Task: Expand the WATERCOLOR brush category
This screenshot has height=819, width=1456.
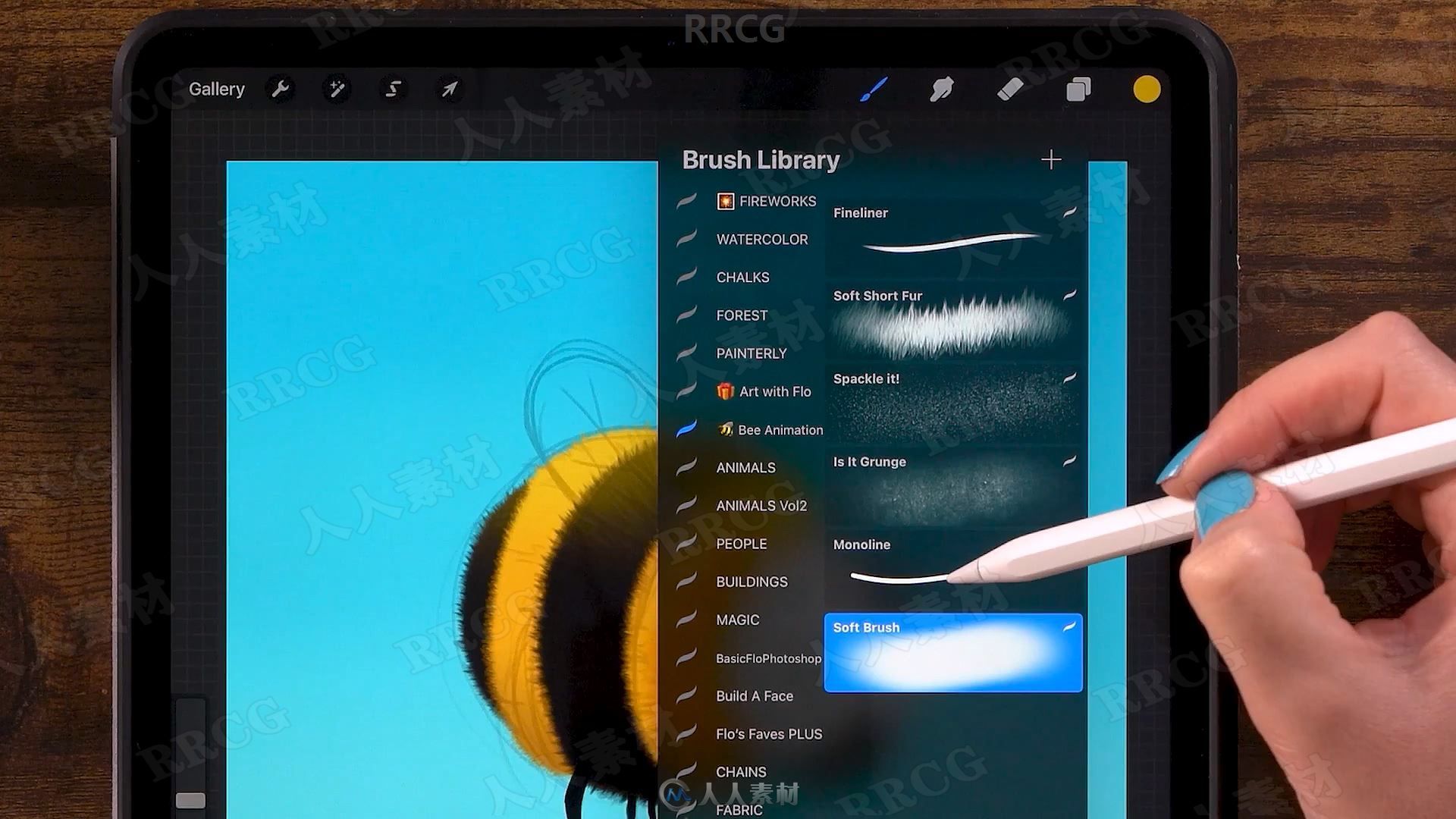Action: [762, 238]
